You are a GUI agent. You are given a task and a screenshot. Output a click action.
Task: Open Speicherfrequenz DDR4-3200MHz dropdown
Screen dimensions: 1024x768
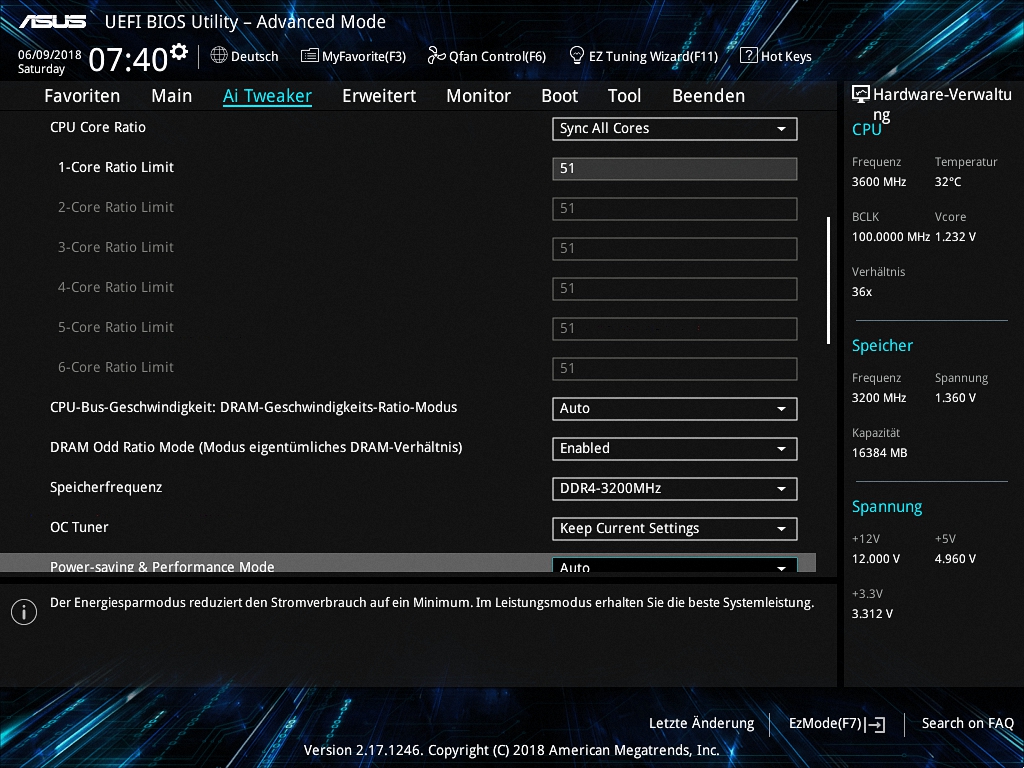pos(675,488)
